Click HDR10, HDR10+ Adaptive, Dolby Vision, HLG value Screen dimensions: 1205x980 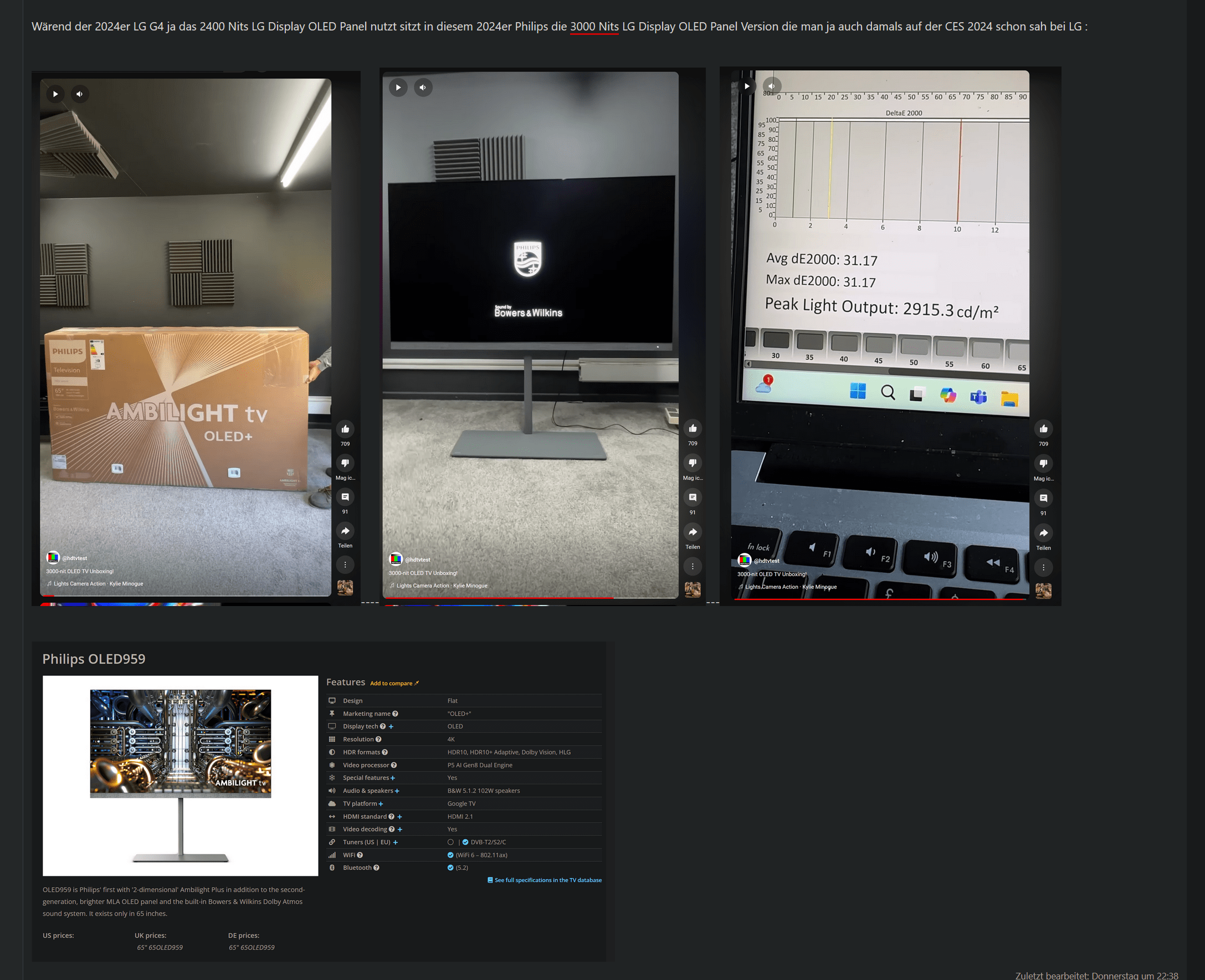point(509,752)
